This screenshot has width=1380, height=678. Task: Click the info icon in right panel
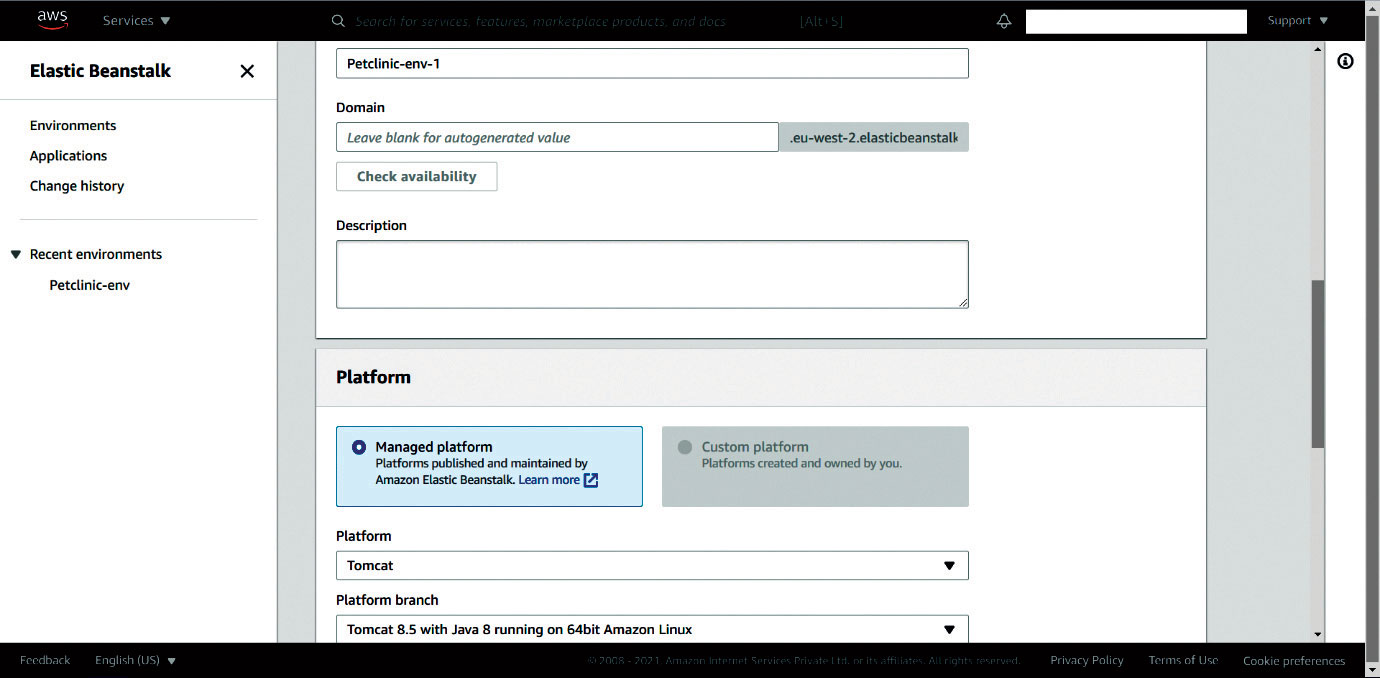(1345, 62)
